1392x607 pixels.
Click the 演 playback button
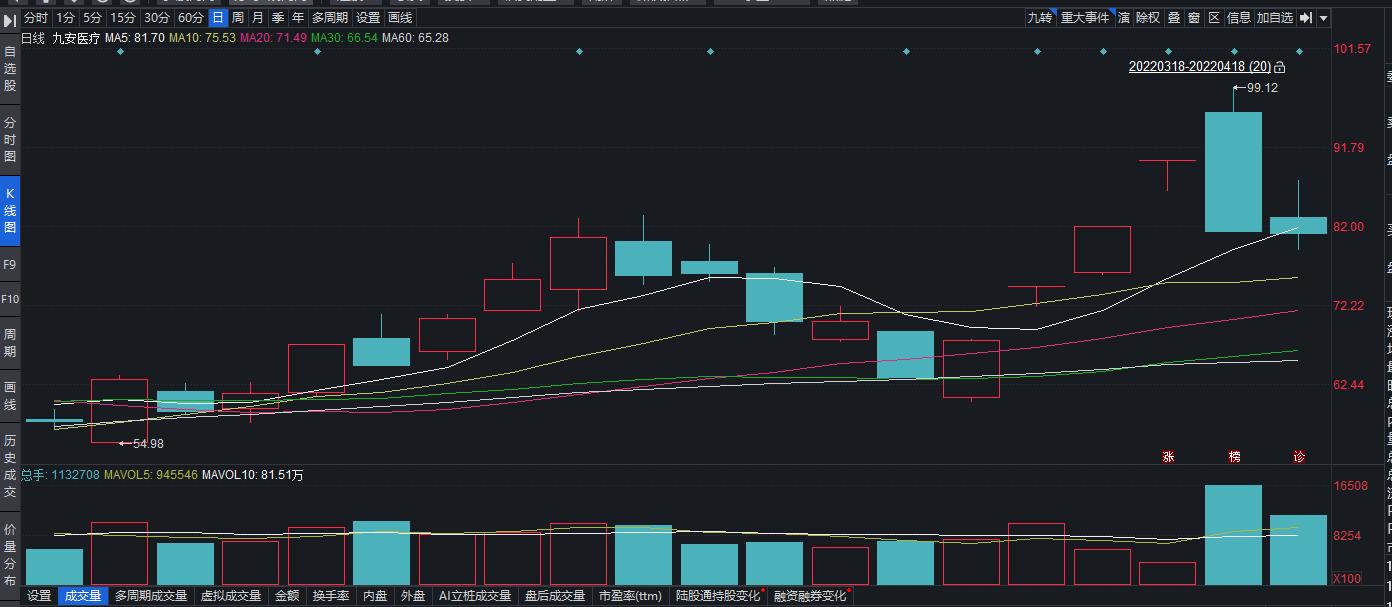pos(1124,18)
